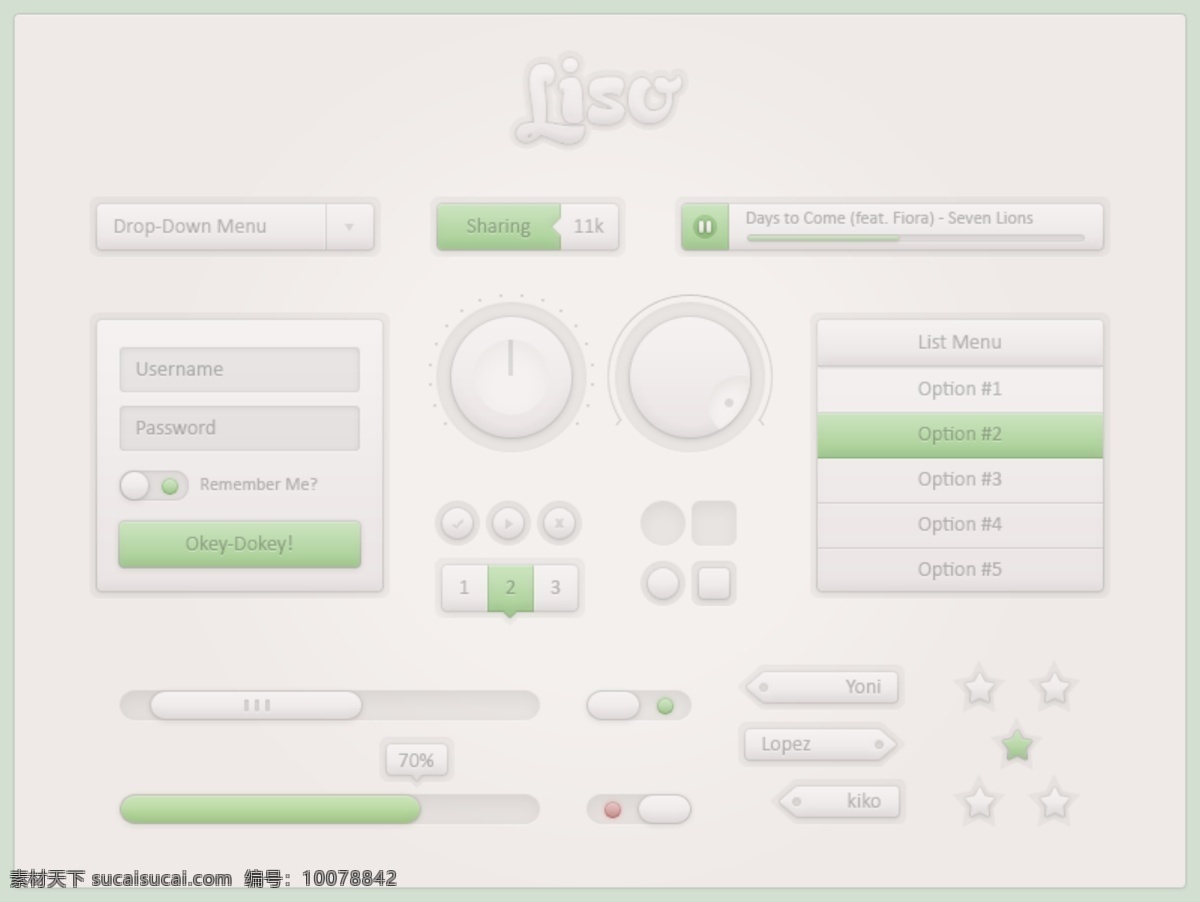The height and width of the screenshot is (902, 1200).
Task: Go to page 1 in pagination
Action: pyautogui.click(x=464, y=588)
